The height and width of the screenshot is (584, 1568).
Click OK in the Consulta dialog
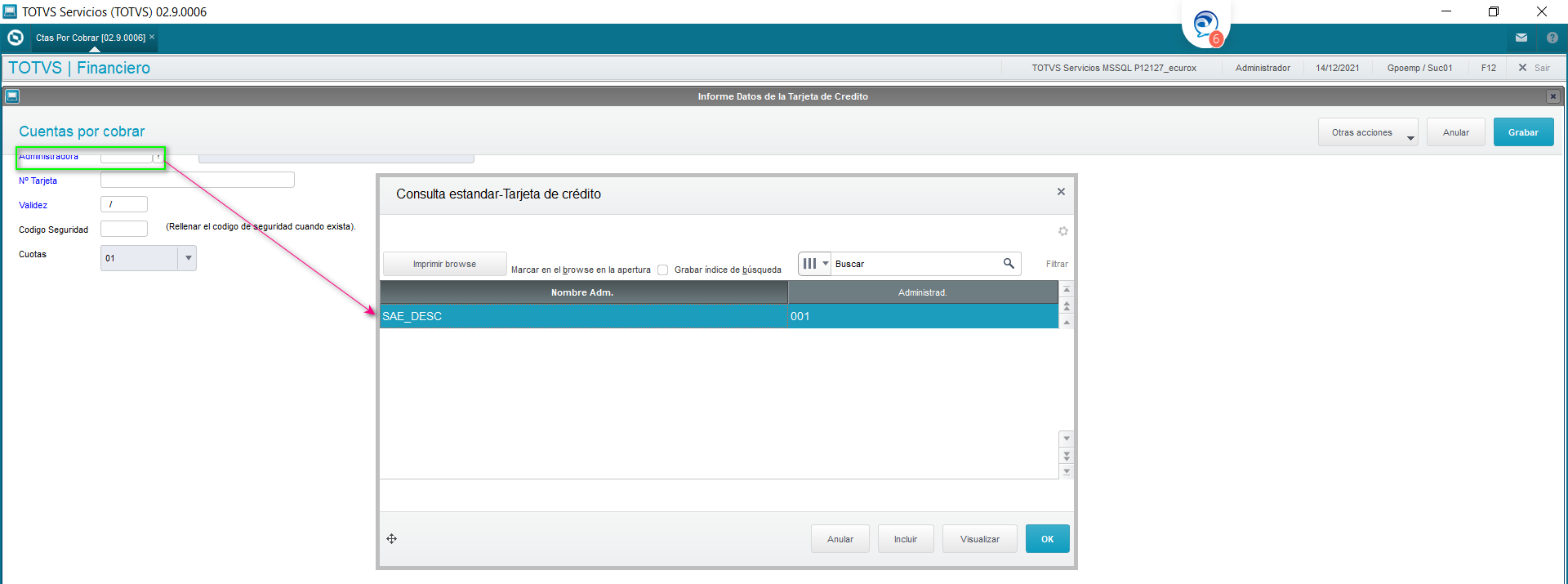pyautogui.click(x=1047, y=539)
